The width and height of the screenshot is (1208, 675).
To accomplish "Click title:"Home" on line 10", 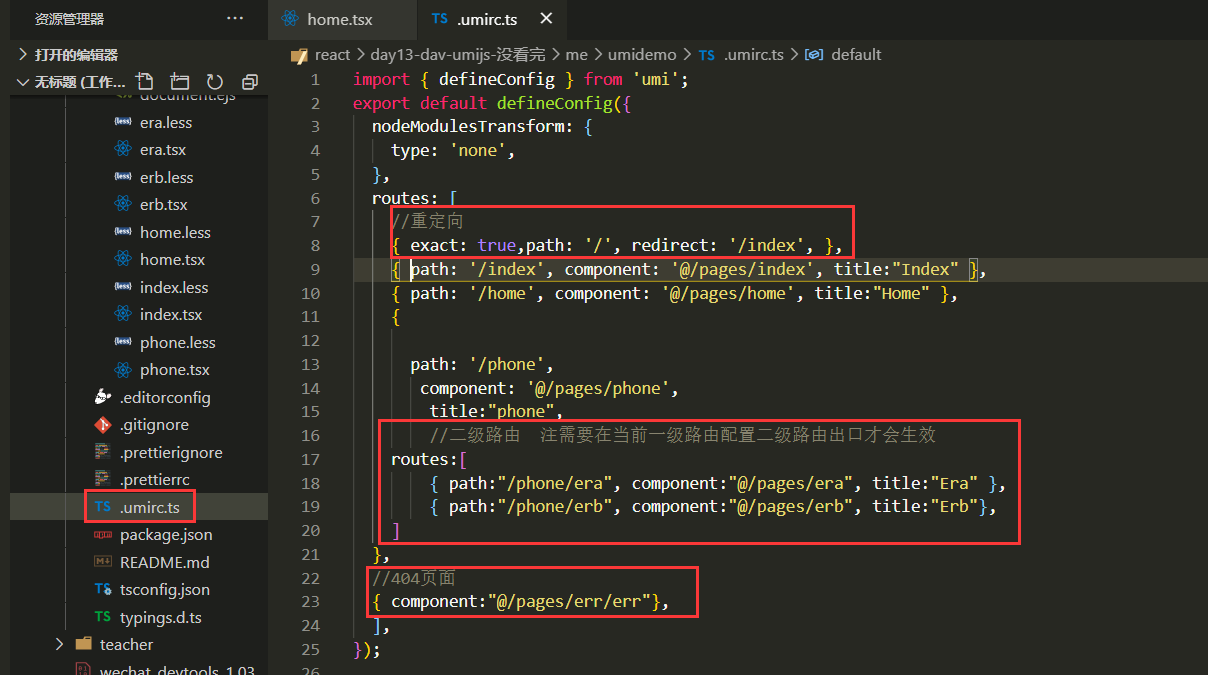I will 872,293.
